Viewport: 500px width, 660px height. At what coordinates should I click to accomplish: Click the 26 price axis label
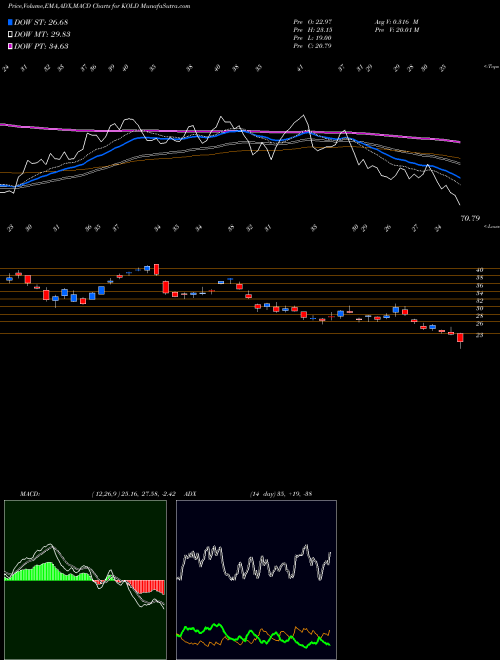click(x=479, y=324)
